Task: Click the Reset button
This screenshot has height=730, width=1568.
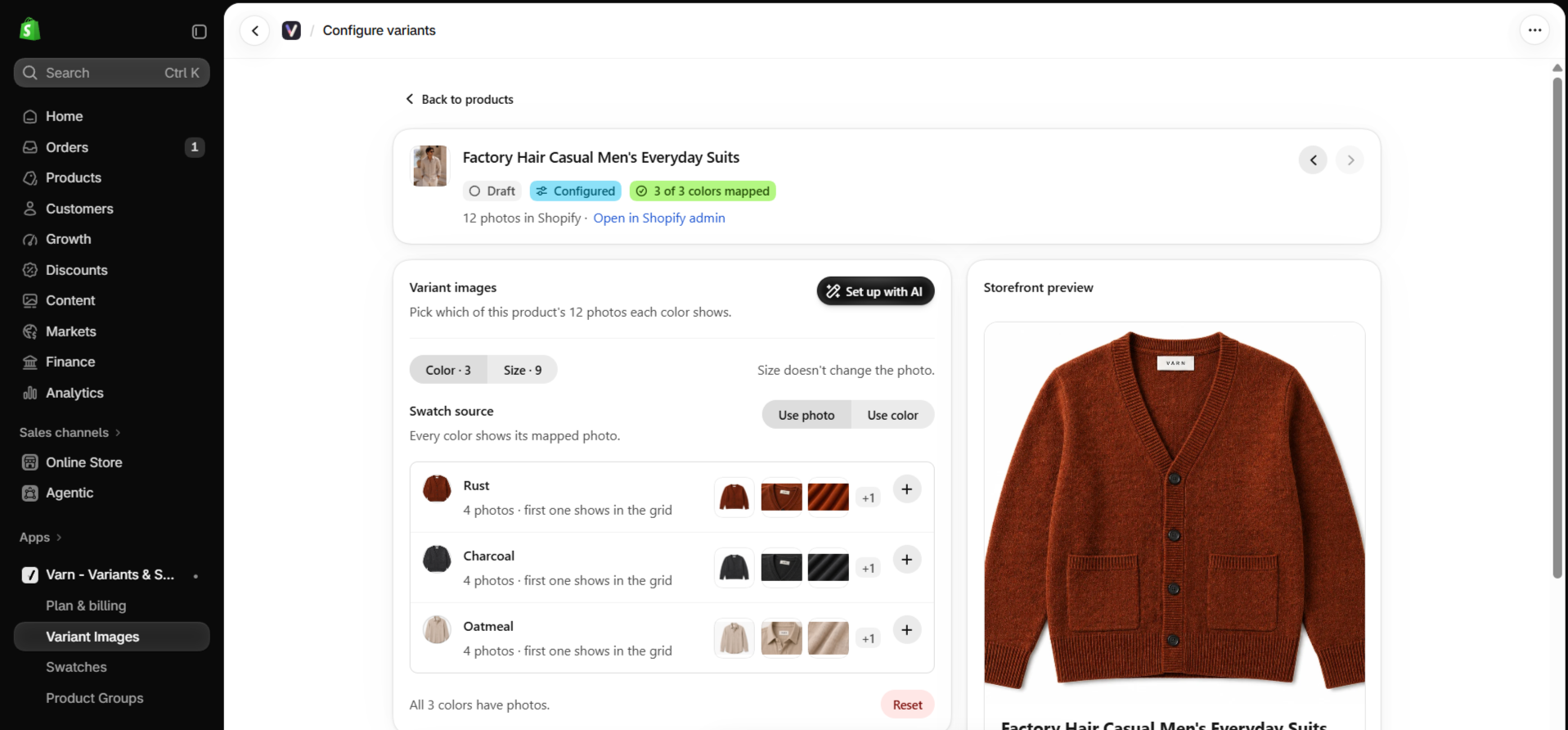Action: [x=907, y=705]
